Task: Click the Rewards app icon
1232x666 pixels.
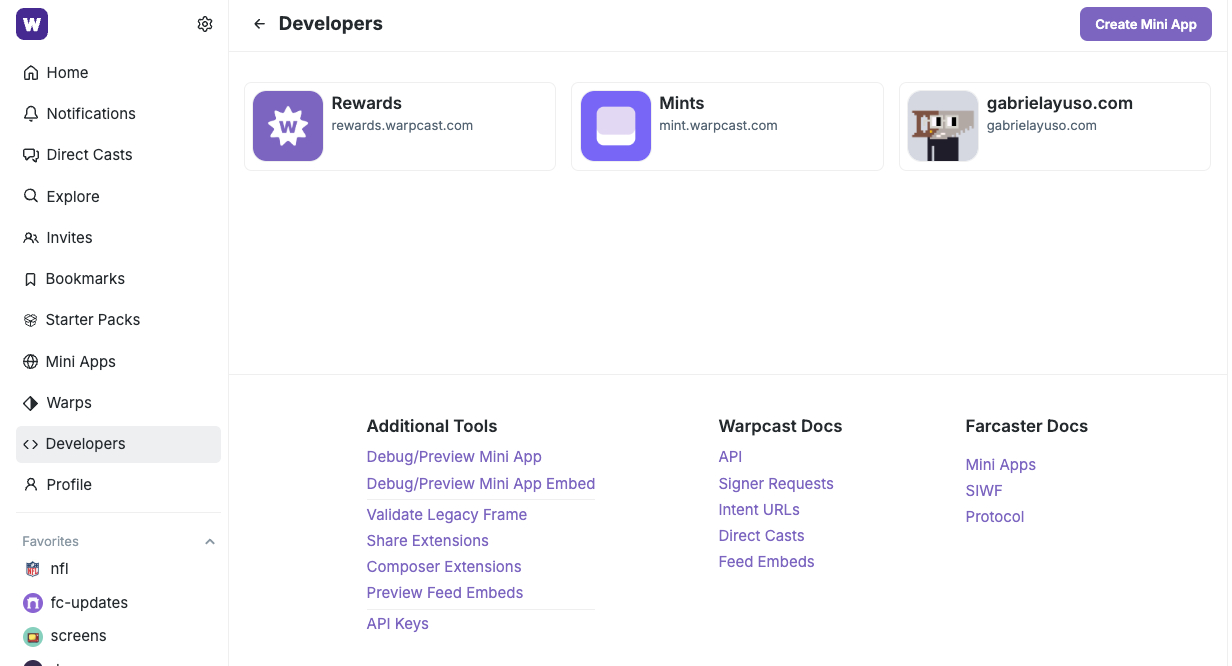Action: click(288, 126)
